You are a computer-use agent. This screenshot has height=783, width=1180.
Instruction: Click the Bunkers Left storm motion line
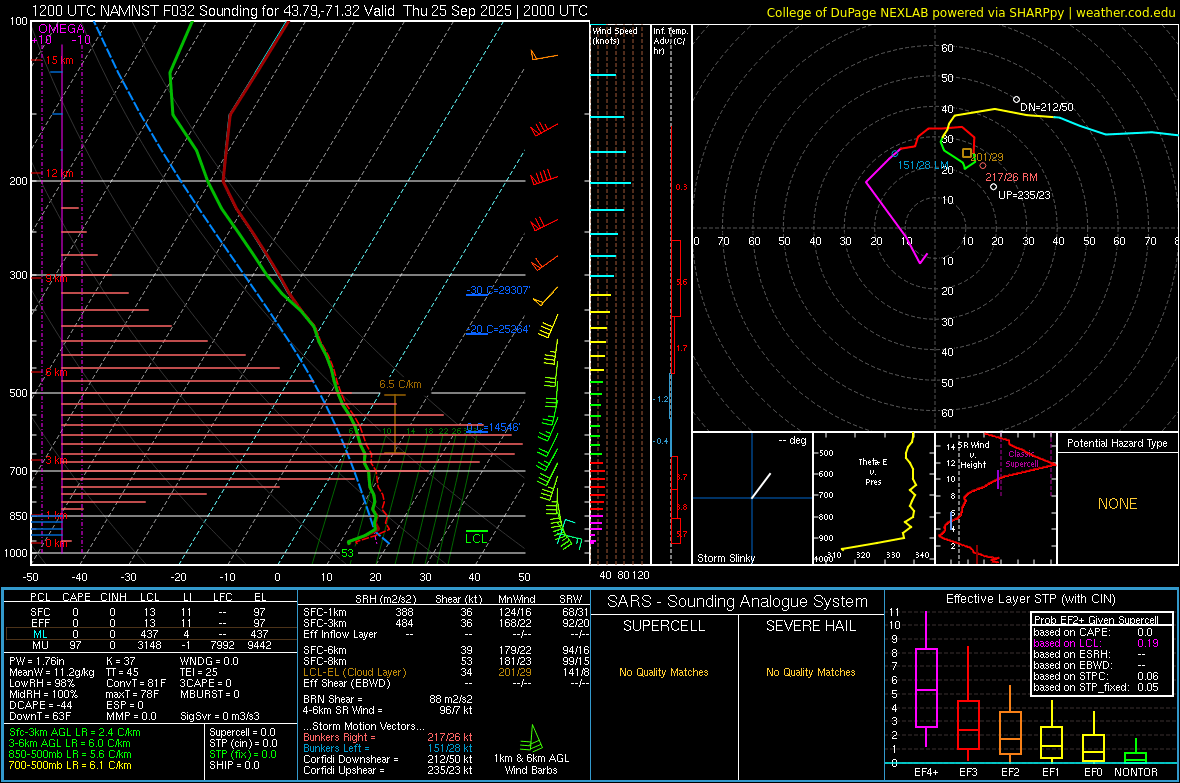(x=388, y=748)
